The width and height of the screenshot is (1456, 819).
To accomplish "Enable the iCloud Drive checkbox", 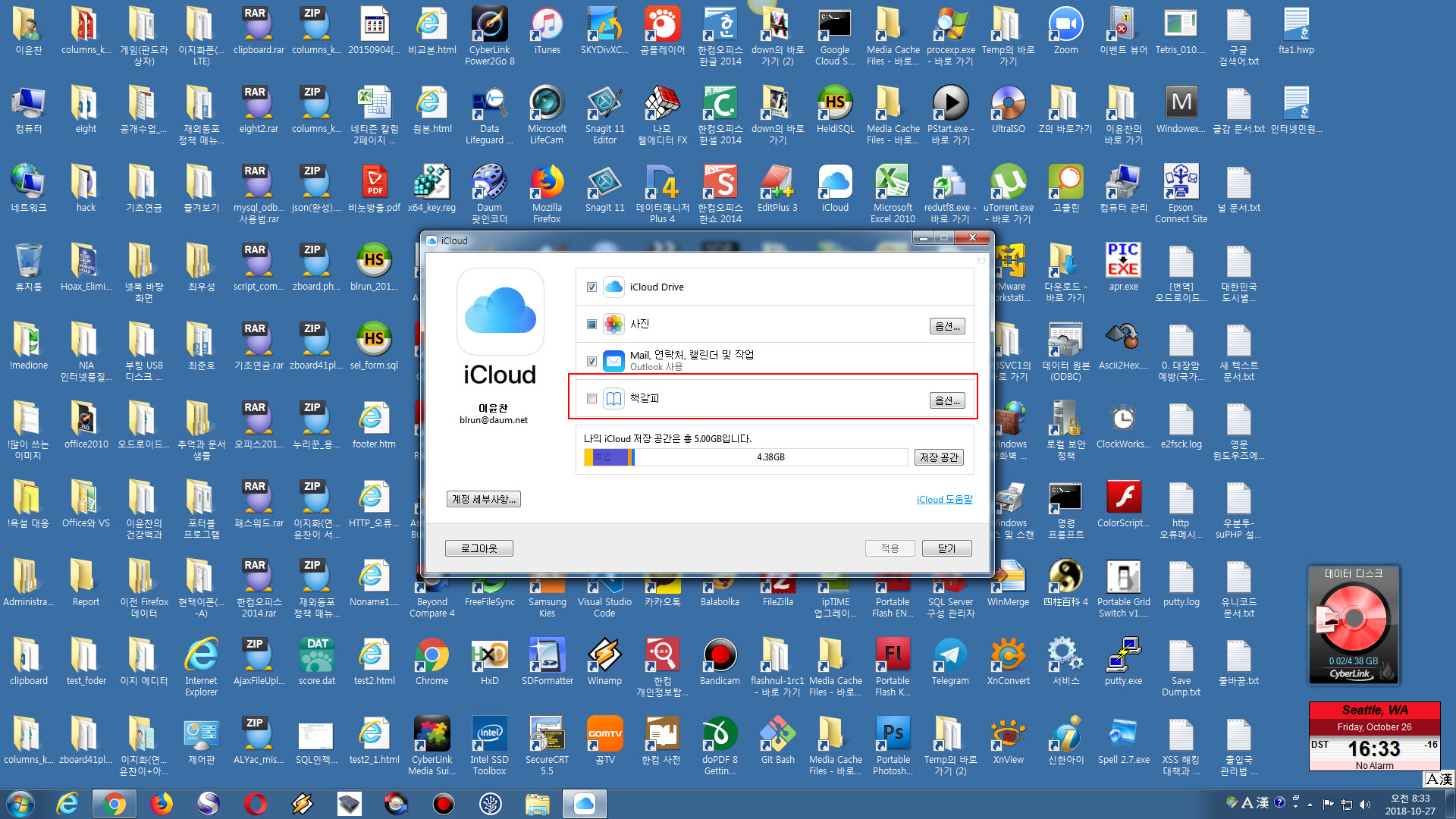I will [591, 287].
